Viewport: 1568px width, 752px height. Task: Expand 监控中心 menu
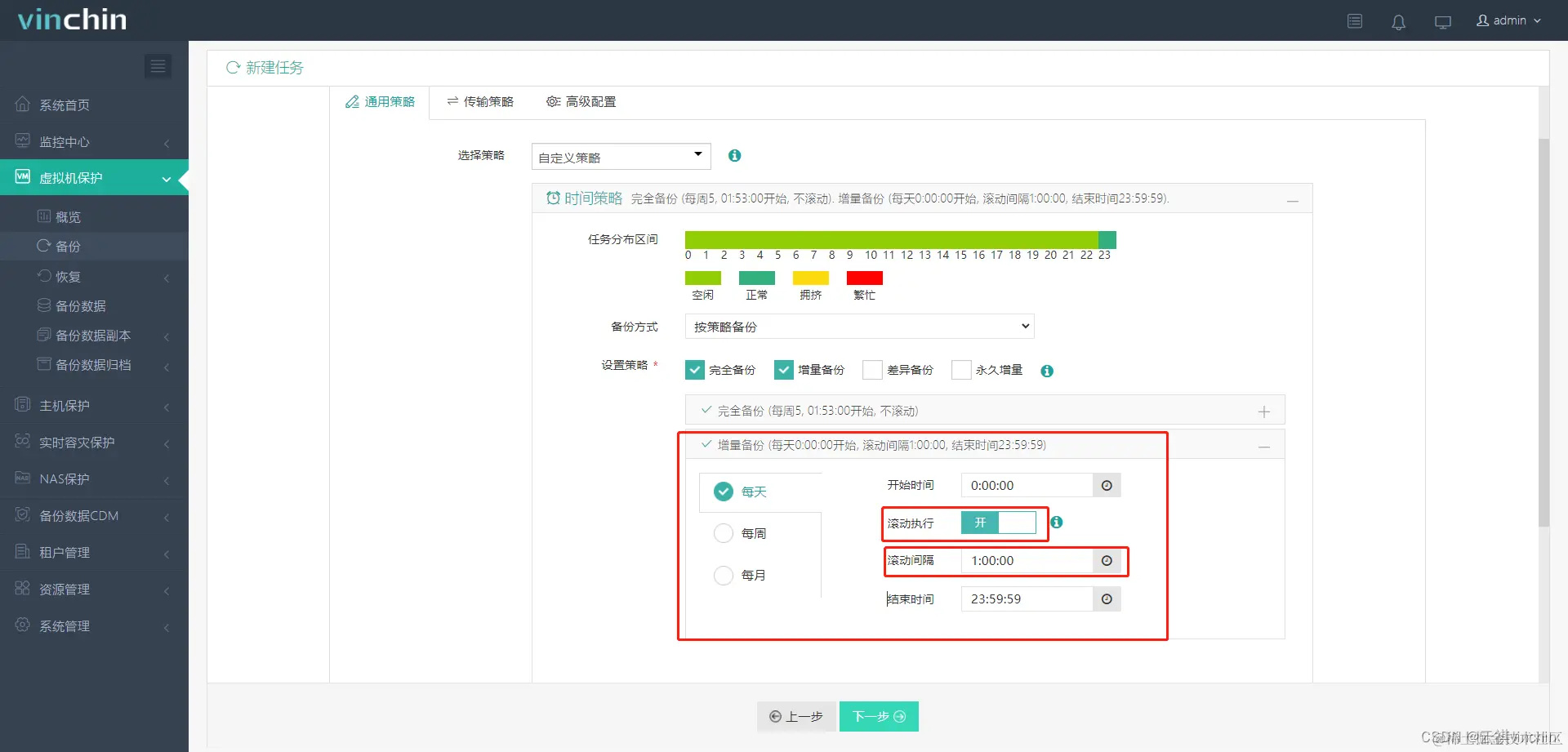(94, 141)
